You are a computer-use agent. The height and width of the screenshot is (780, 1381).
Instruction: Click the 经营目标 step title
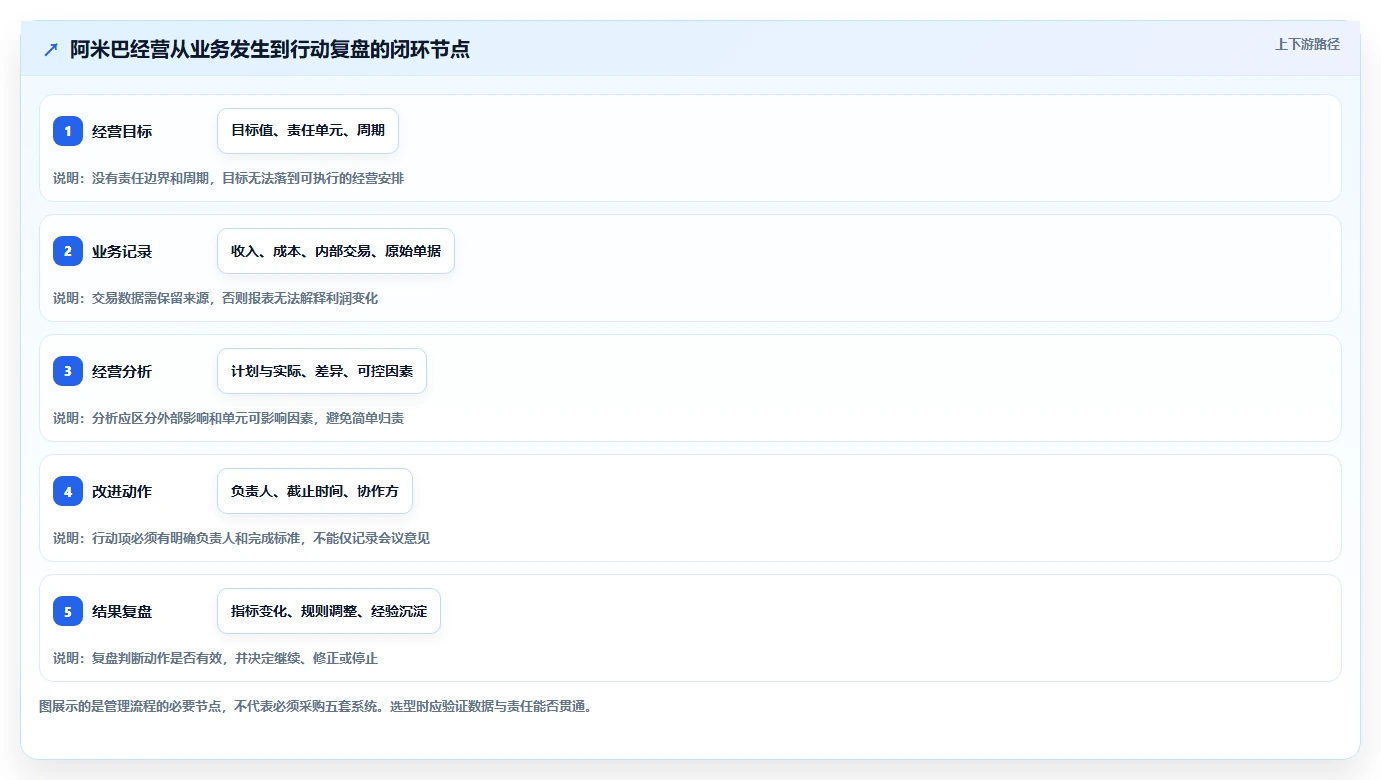pyautogui.click(x=122, y=131)
